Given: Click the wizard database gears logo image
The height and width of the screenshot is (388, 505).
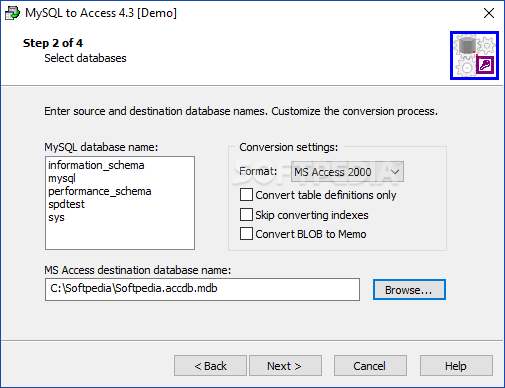Looking at the screenshot, I should (x=474, y=56).
